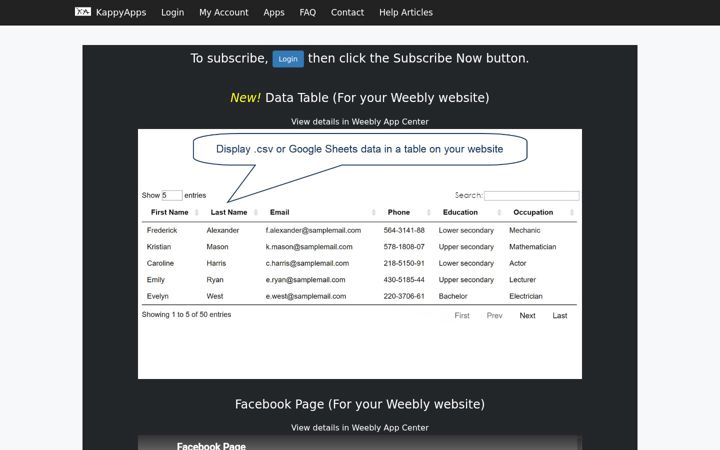720x450 pixels.
Task: Go to My Account page
Action: pos(224,12)
